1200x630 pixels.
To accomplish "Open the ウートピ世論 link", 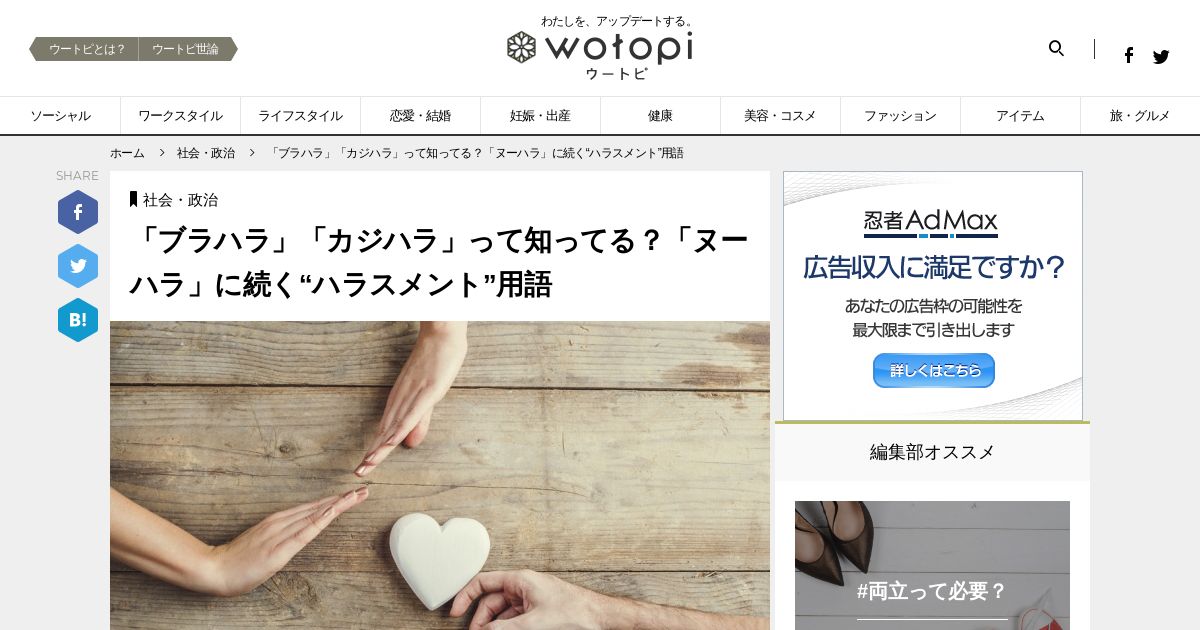I will (188, 49).
